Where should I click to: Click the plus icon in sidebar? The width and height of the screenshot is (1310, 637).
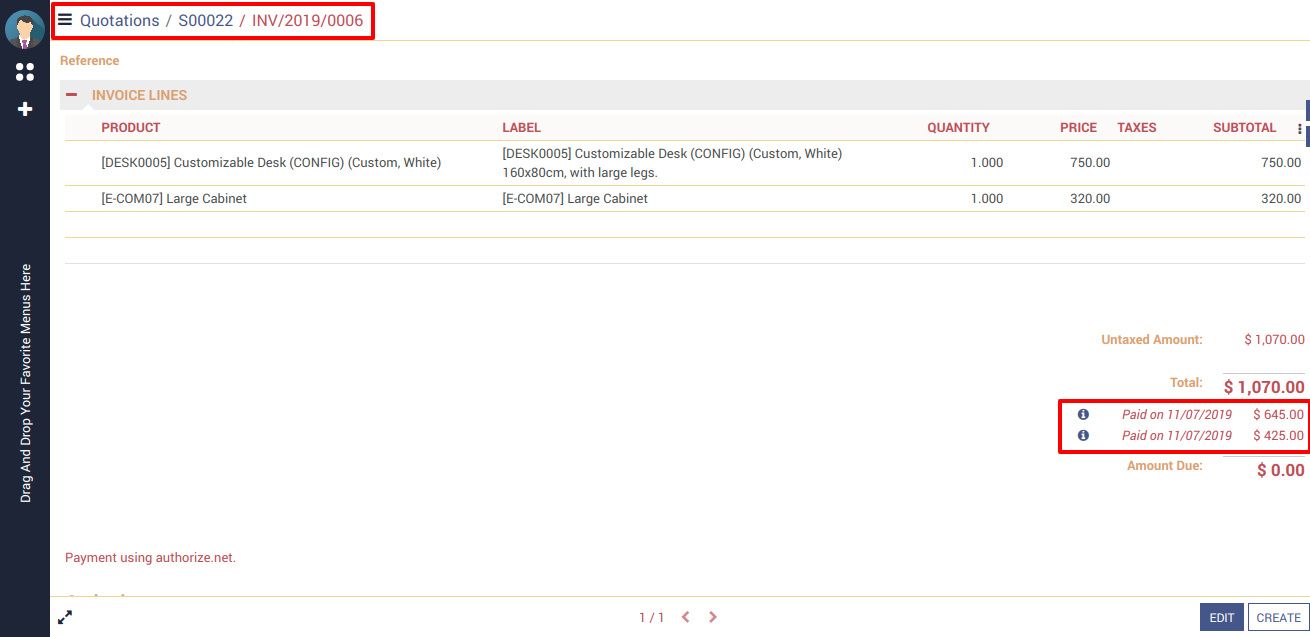point(25,109)
